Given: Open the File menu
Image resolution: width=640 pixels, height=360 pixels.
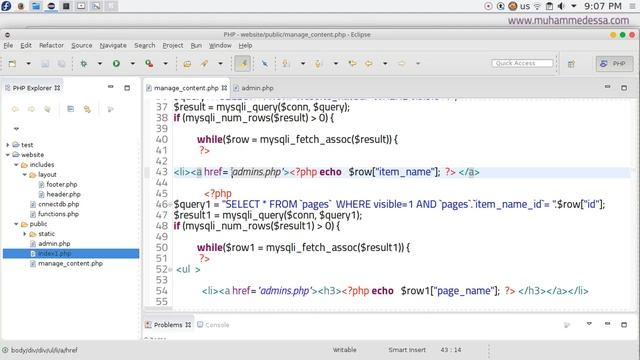Looking at the screenshot, I should pos(8,45).
